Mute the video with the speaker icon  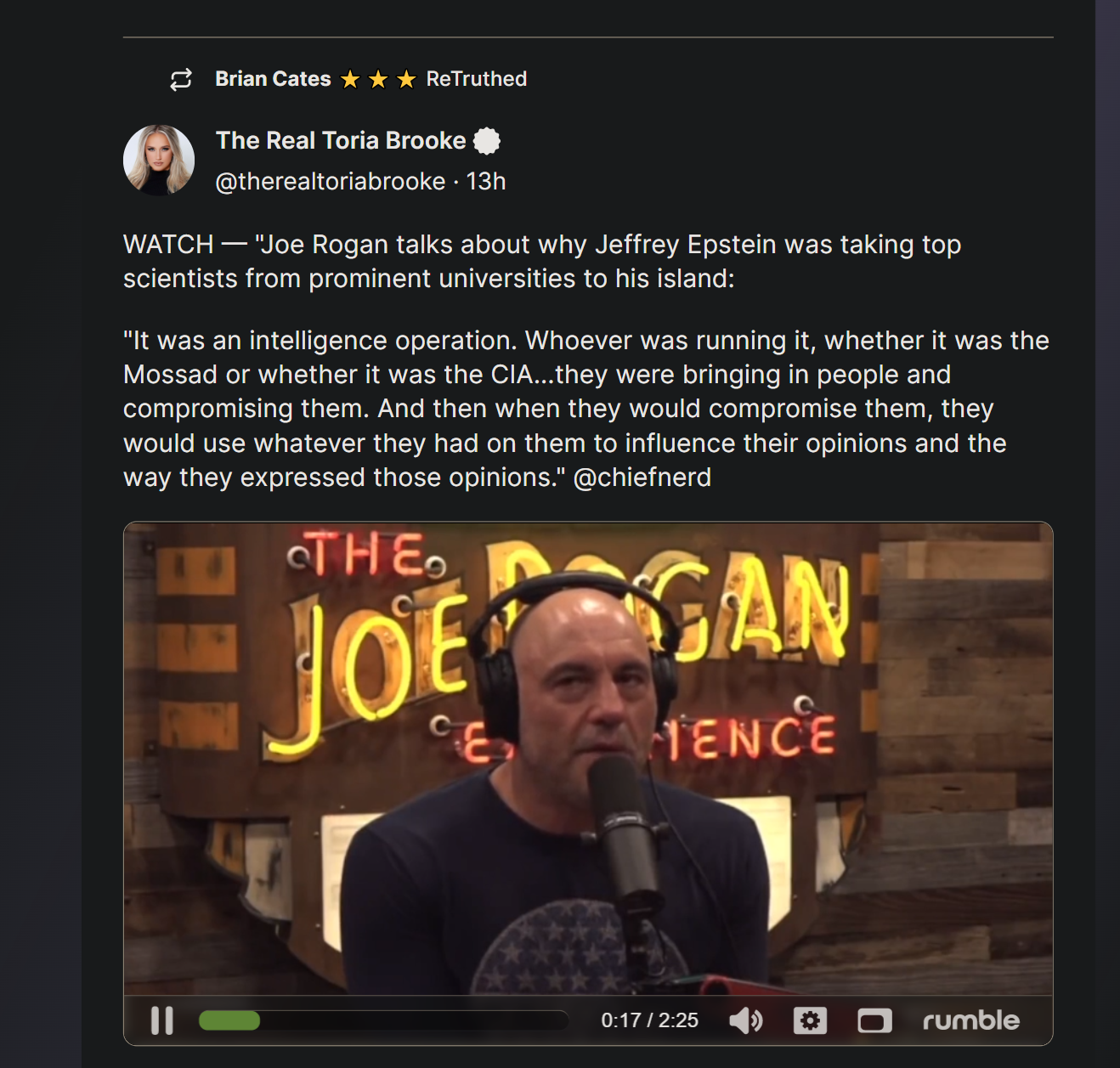pyautogui.click(x=746, y=1020)
